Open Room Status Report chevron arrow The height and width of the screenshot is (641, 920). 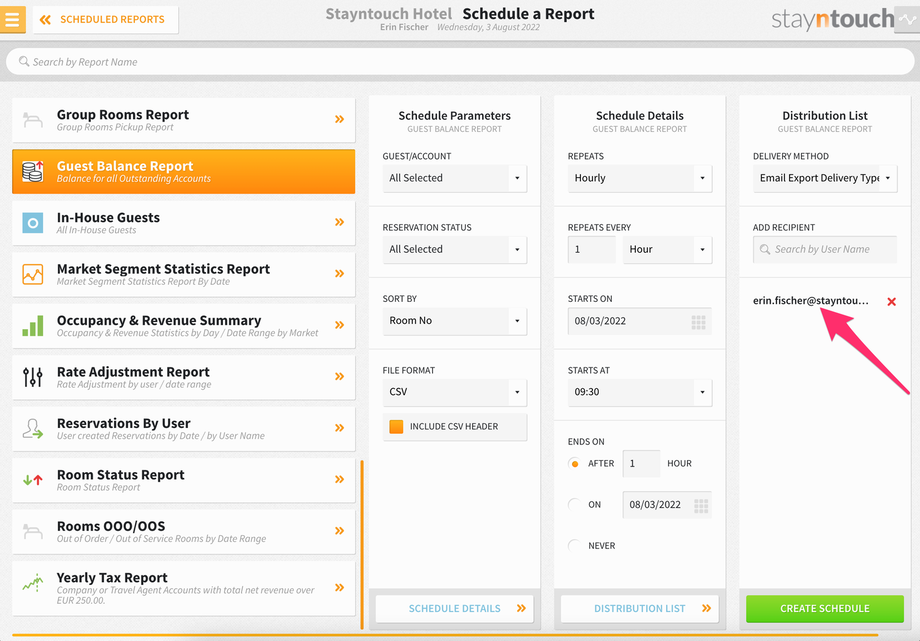(x=339, y=480)
